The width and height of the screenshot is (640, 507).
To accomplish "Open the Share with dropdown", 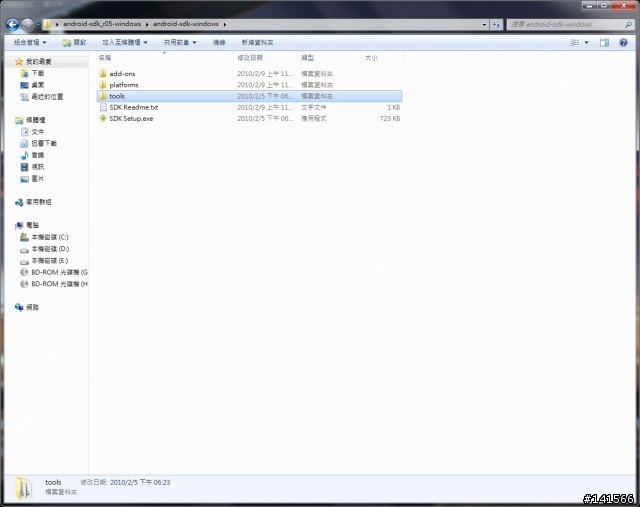I will point(180,42).
